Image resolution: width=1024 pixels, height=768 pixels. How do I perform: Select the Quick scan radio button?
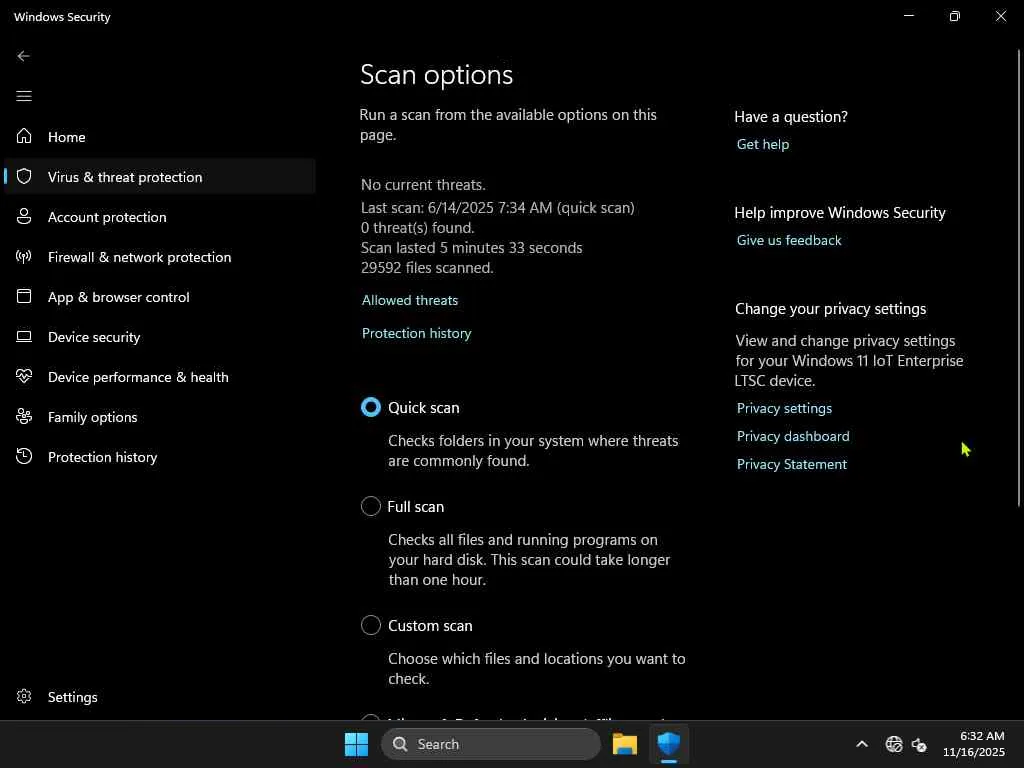point(371,408)
